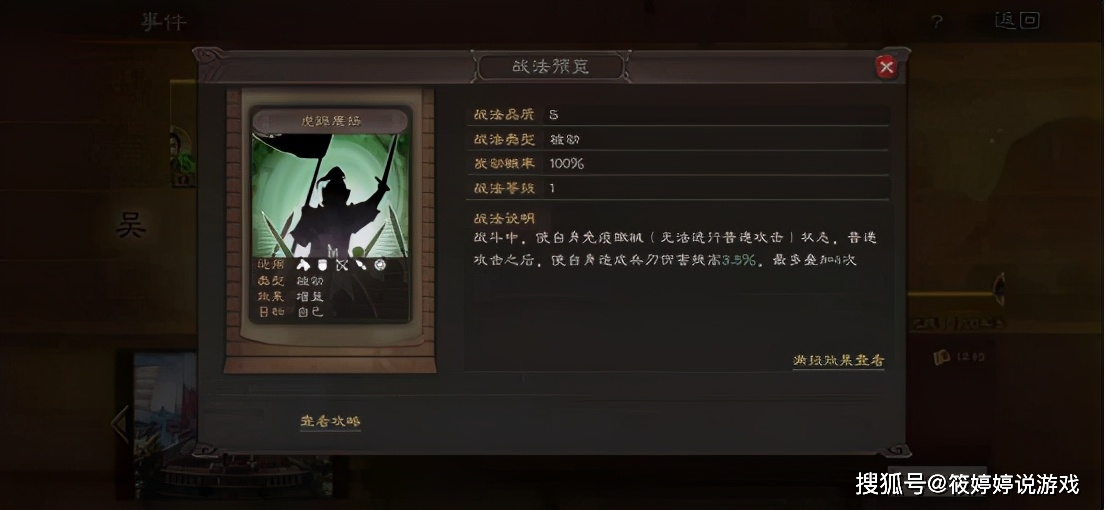This screenshot has height=510, width=1106.
Task: Click the round siege troop icon
Action: [x=381, y=265]
